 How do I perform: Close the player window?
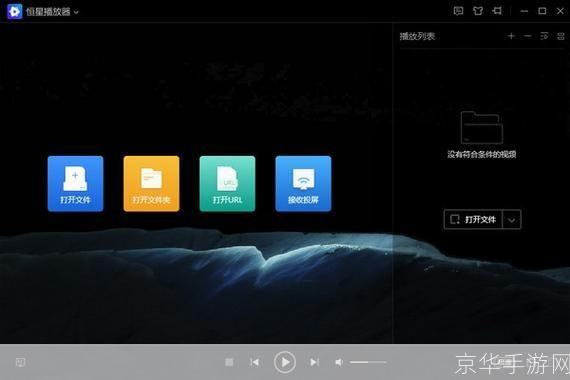coord(560,11)
